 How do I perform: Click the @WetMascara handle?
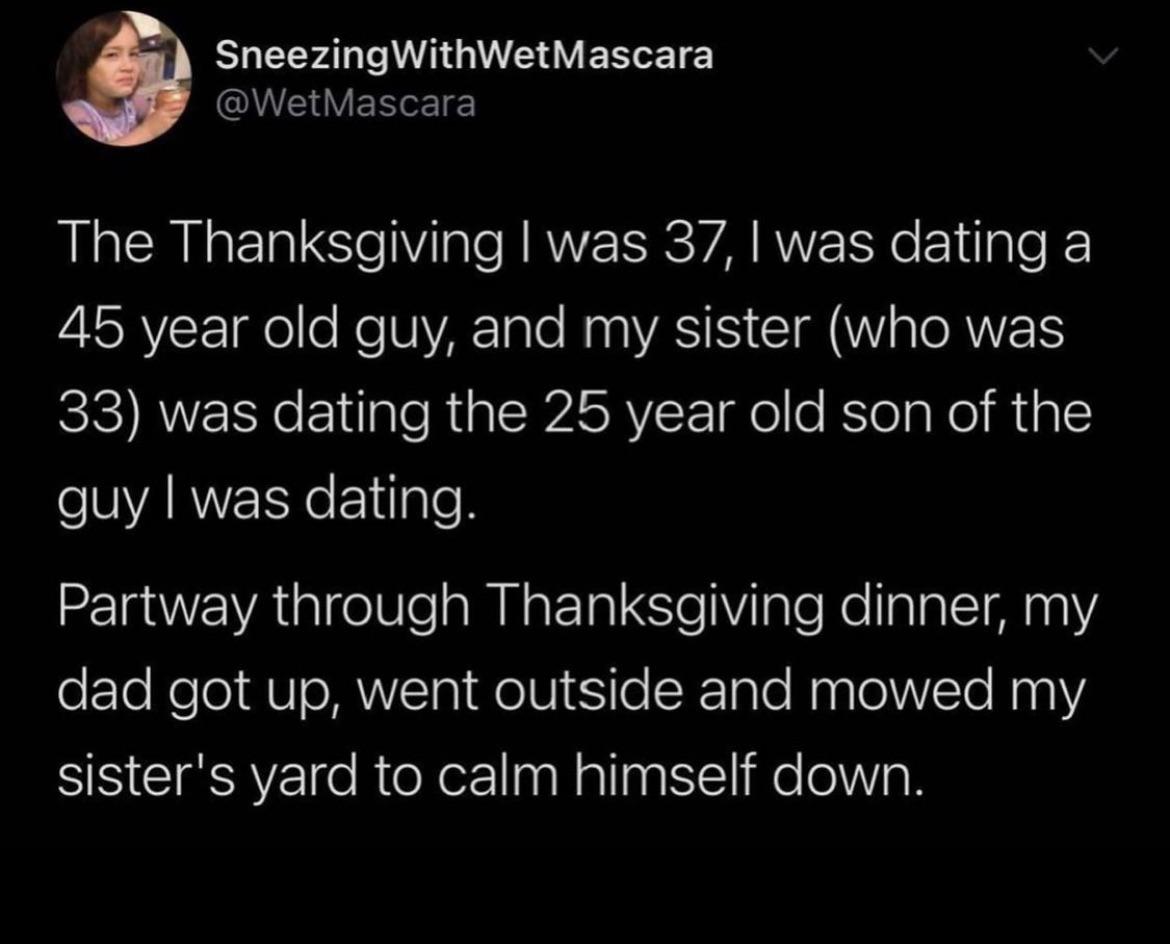coord(346,103)
